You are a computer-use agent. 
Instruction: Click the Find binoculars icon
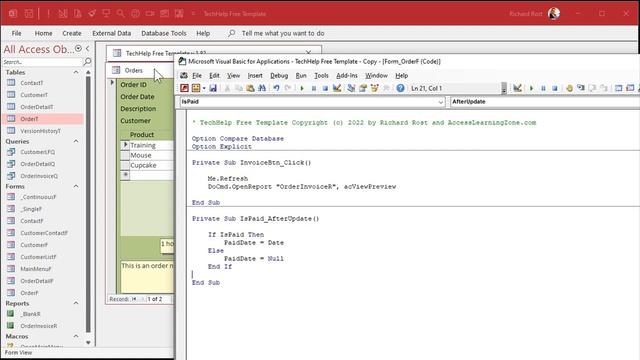262,88
